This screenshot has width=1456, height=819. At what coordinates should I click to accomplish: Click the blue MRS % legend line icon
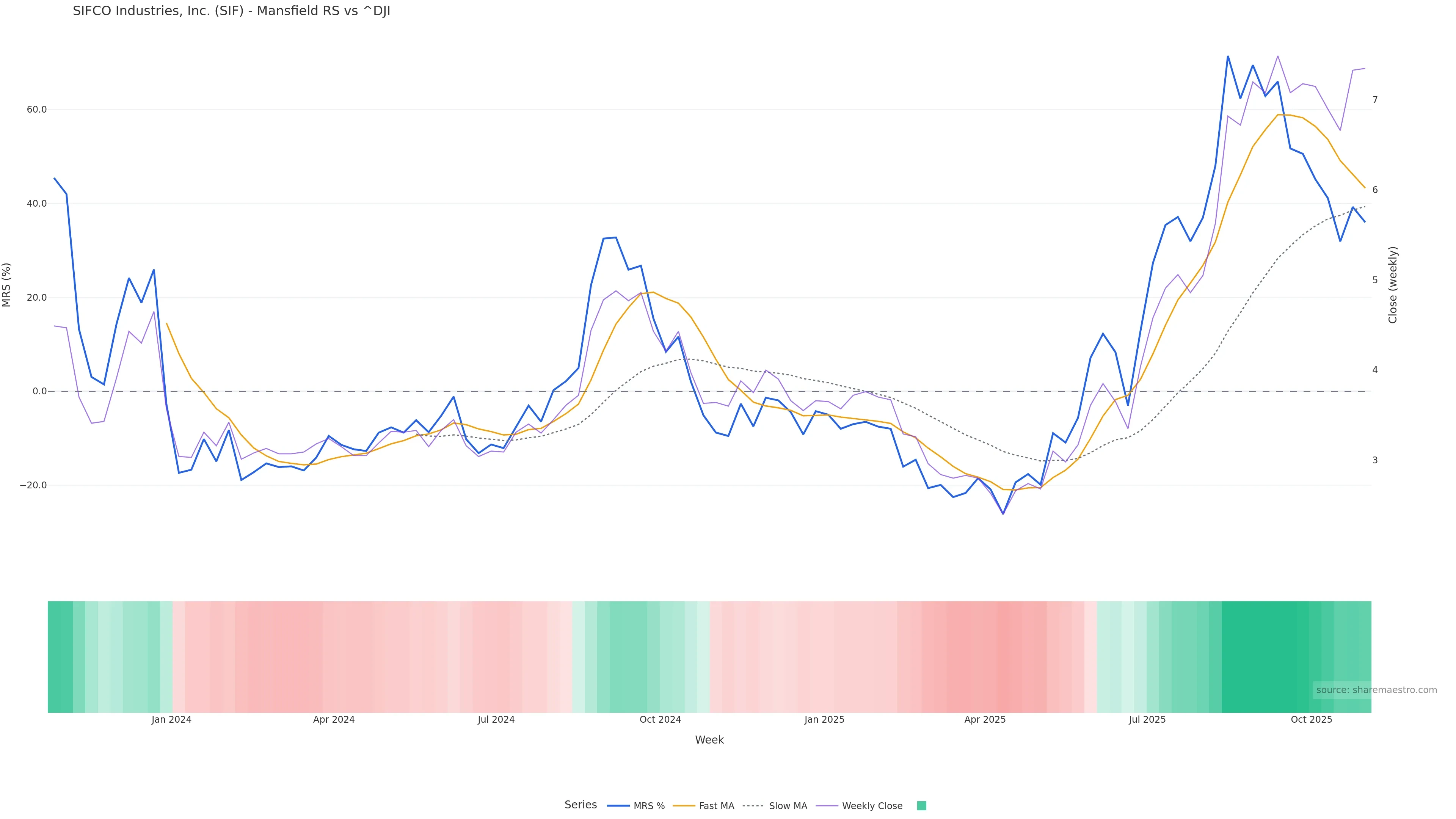[x=618, y=806]
